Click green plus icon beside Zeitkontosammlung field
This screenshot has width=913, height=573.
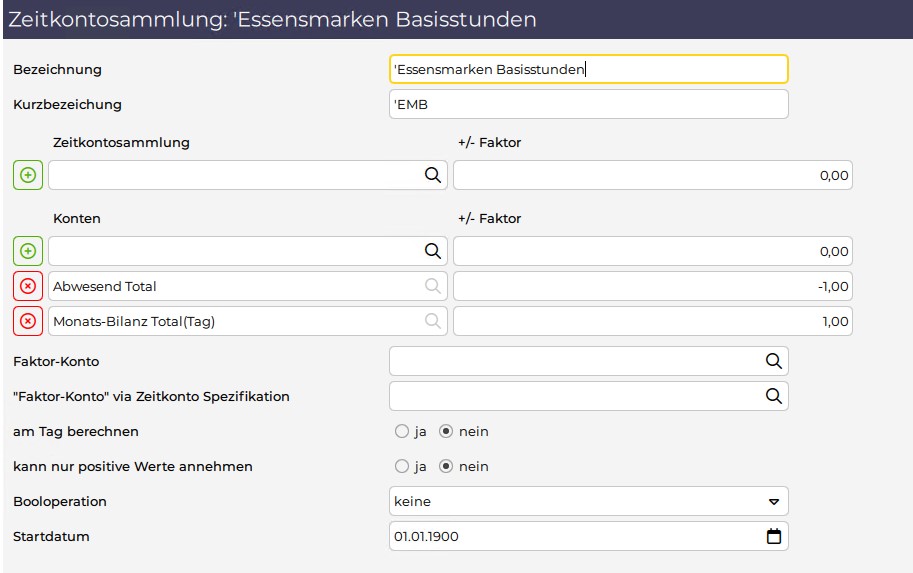tap(28, 175)
